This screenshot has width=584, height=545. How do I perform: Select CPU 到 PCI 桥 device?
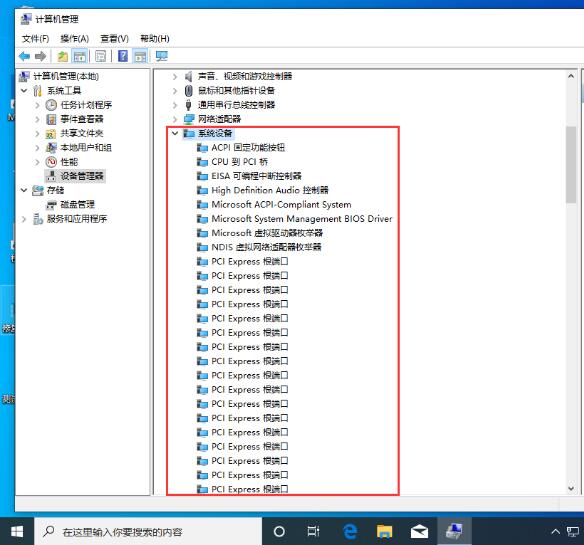(240, 162)
